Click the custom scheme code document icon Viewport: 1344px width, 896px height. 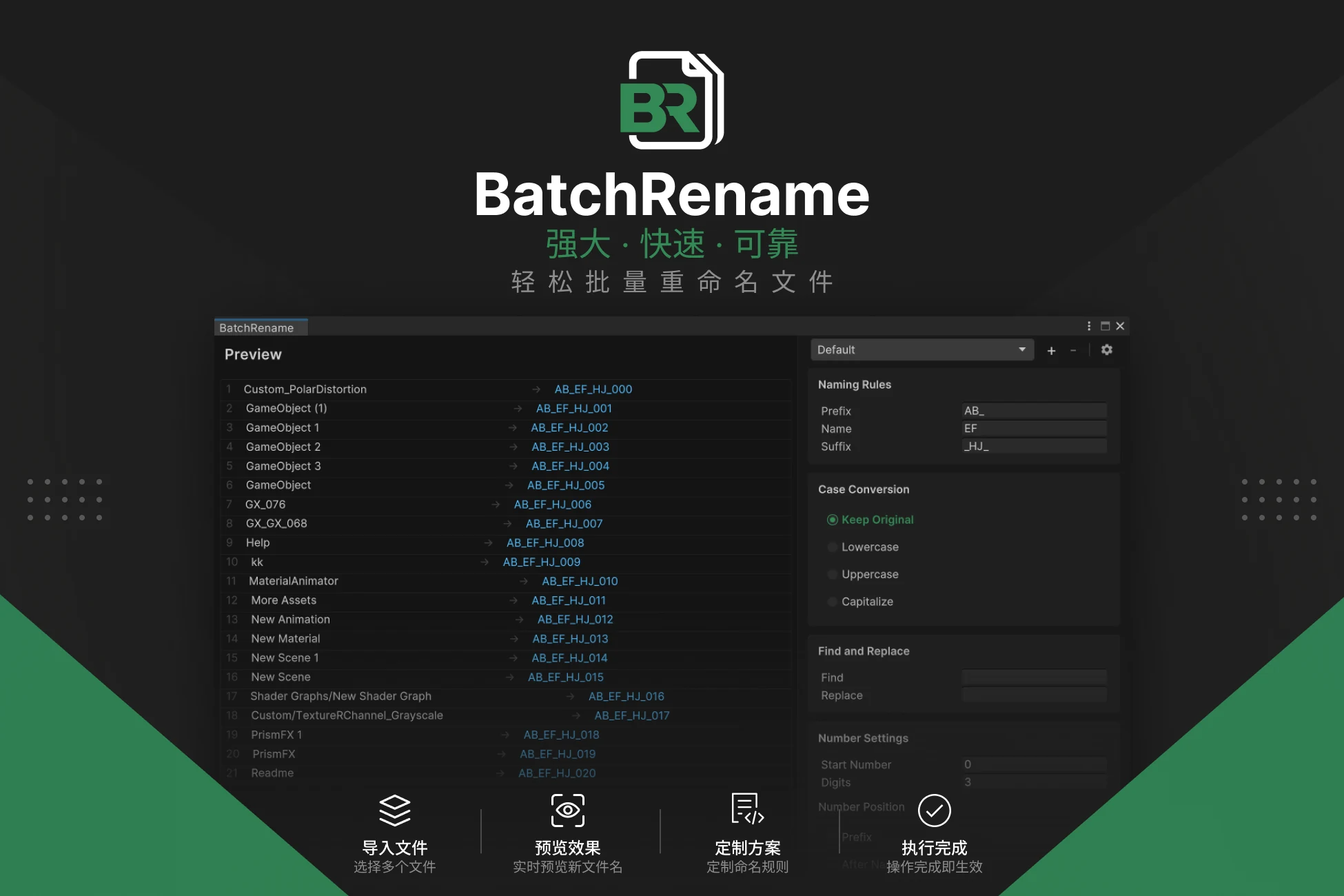coord(748,808)
